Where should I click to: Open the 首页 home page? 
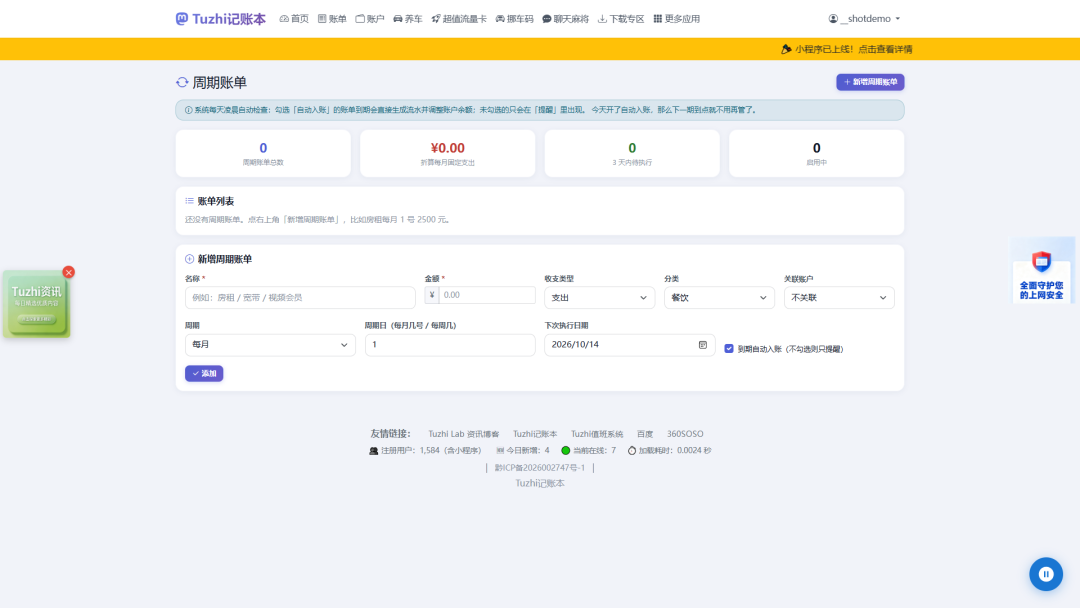point(294,19)
